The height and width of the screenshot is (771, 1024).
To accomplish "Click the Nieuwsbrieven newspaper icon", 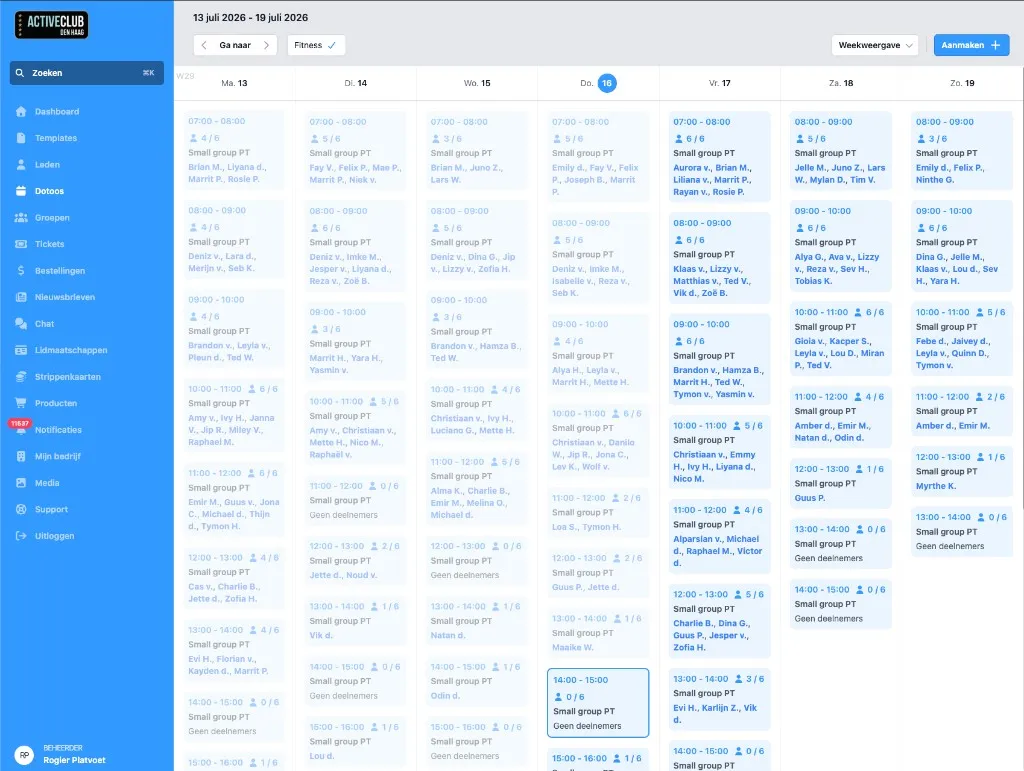I will 21,297.
